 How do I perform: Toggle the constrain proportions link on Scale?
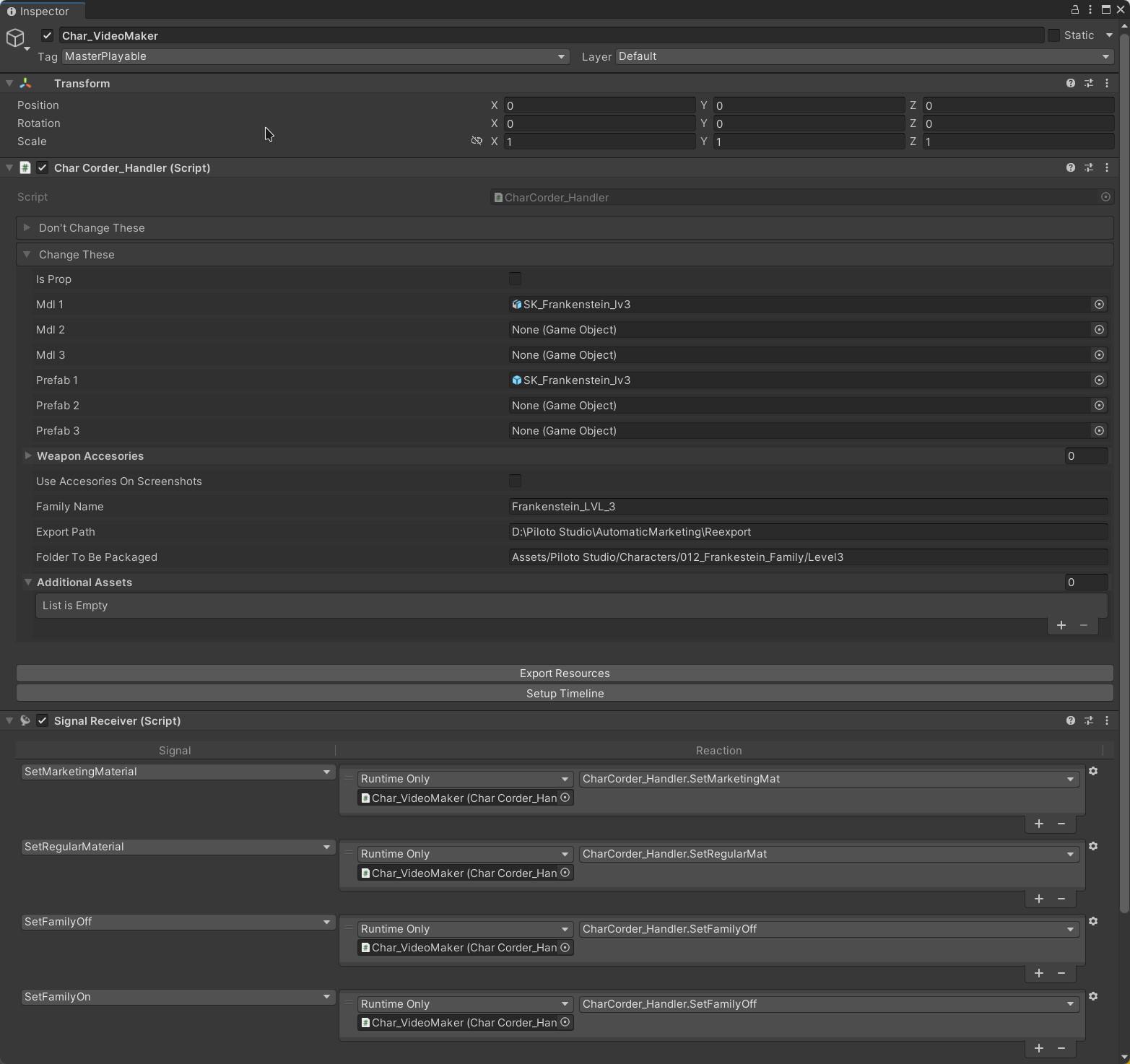click(x=477, y=141)
